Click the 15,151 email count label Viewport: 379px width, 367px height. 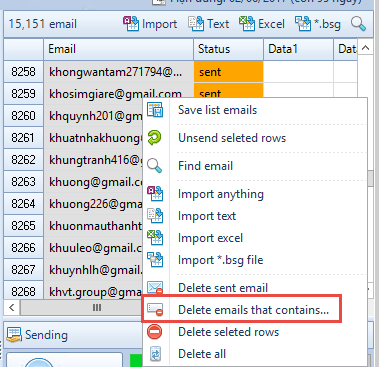pos(43,24)
